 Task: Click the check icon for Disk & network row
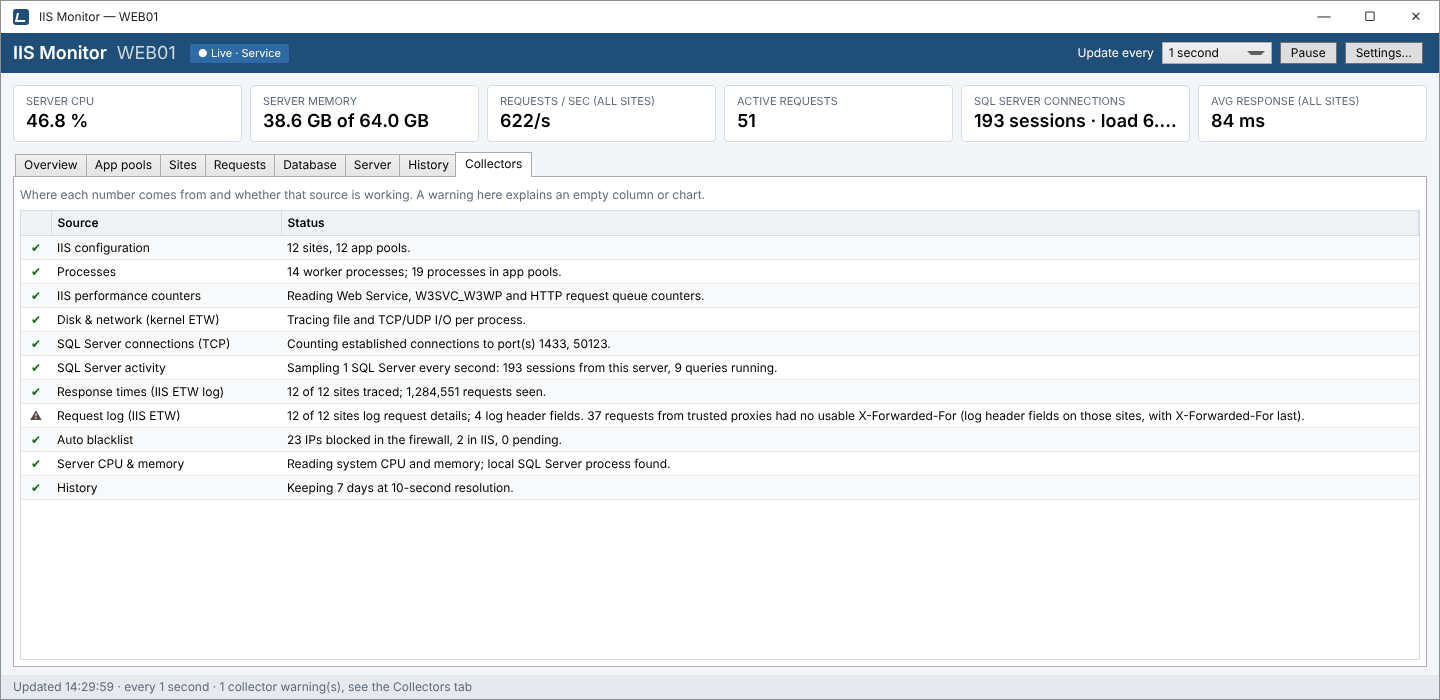point(36,320)
